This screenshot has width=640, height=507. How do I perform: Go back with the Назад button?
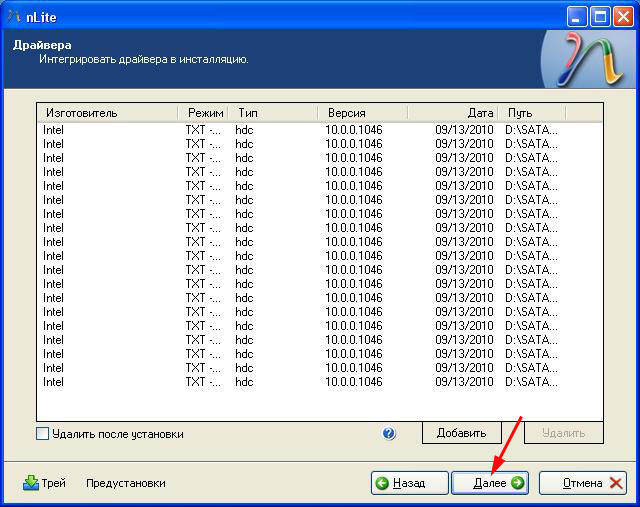click(409, 483)
